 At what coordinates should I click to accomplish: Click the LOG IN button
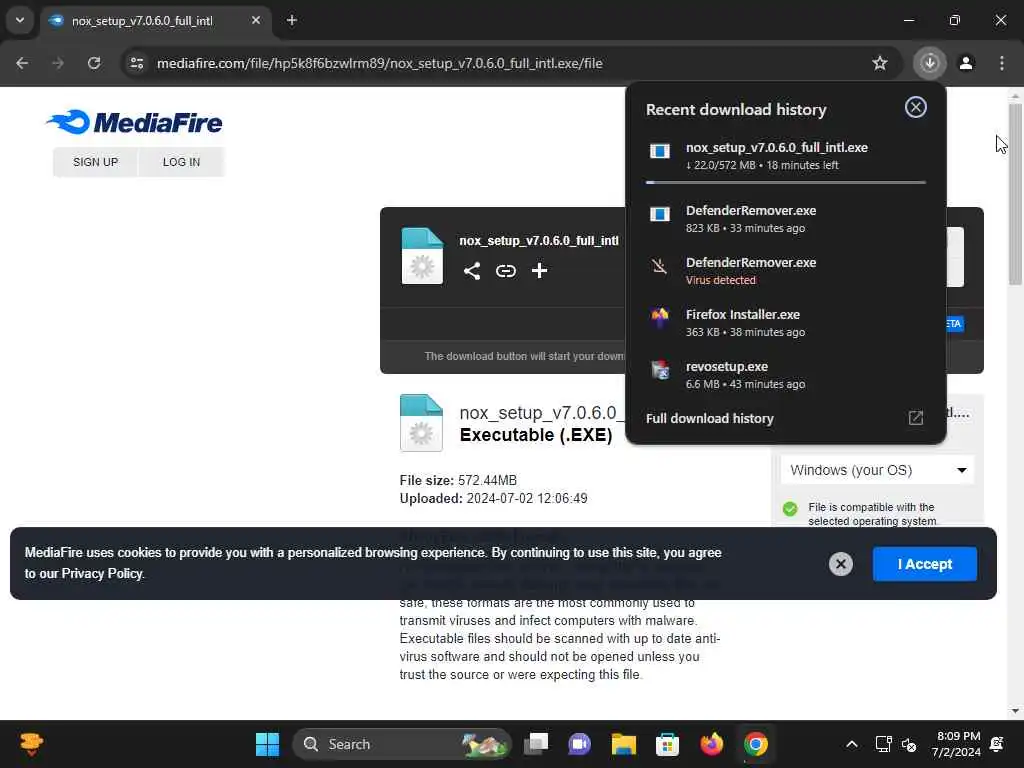[x=182, y=162]
